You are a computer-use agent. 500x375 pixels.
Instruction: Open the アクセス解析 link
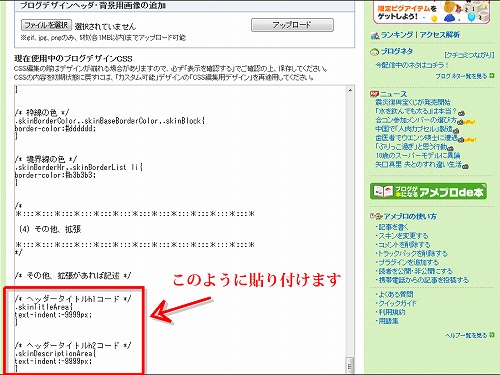click(x=440, y=35)
